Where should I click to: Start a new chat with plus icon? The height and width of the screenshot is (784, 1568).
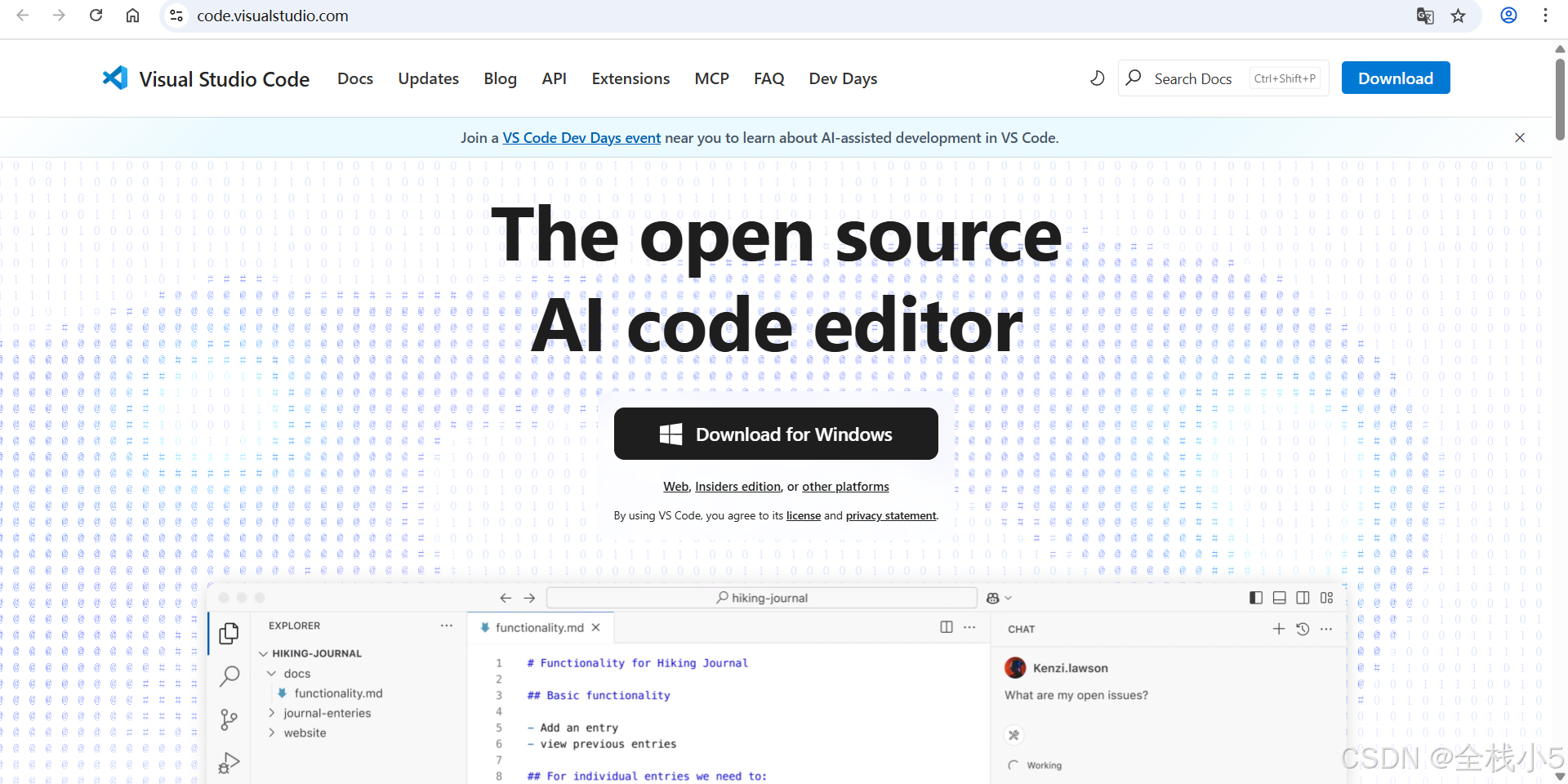click(1279, 629)
